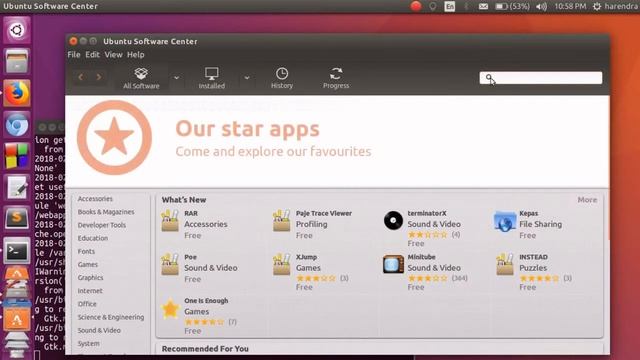This screenshot has width=640, height=360.
Task: Open the orange Software Center launcher icon
Action: 17,319
